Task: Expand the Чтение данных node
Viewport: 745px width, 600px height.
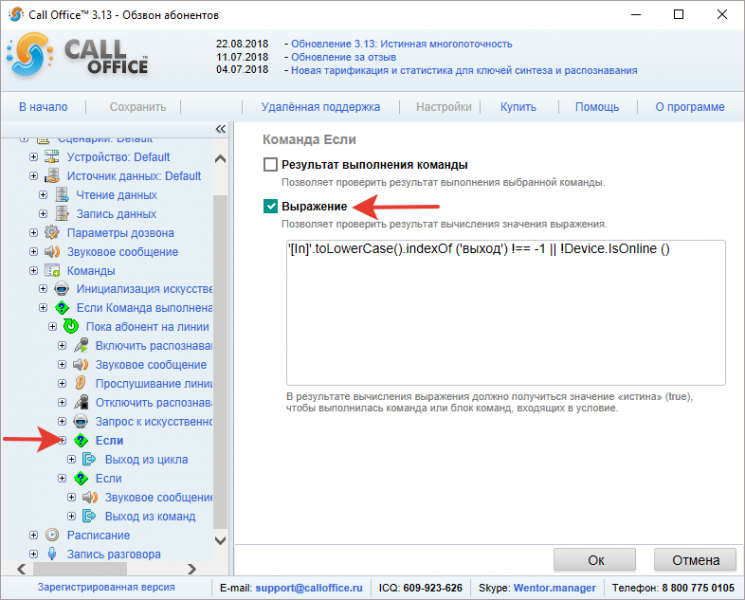Action: click(43, 195)
